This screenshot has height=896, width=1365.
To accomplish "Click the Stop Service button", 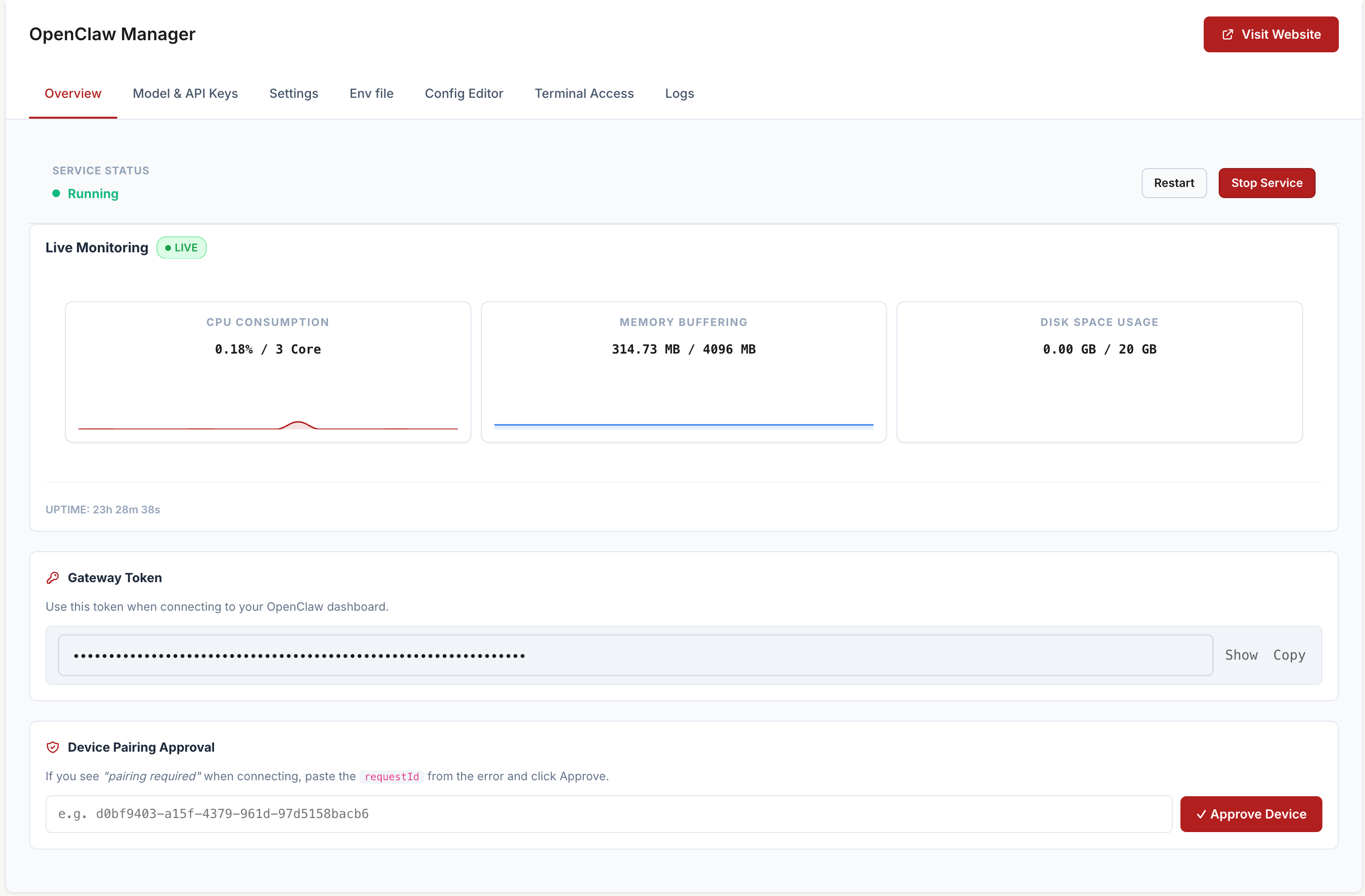I will 1267,183.
